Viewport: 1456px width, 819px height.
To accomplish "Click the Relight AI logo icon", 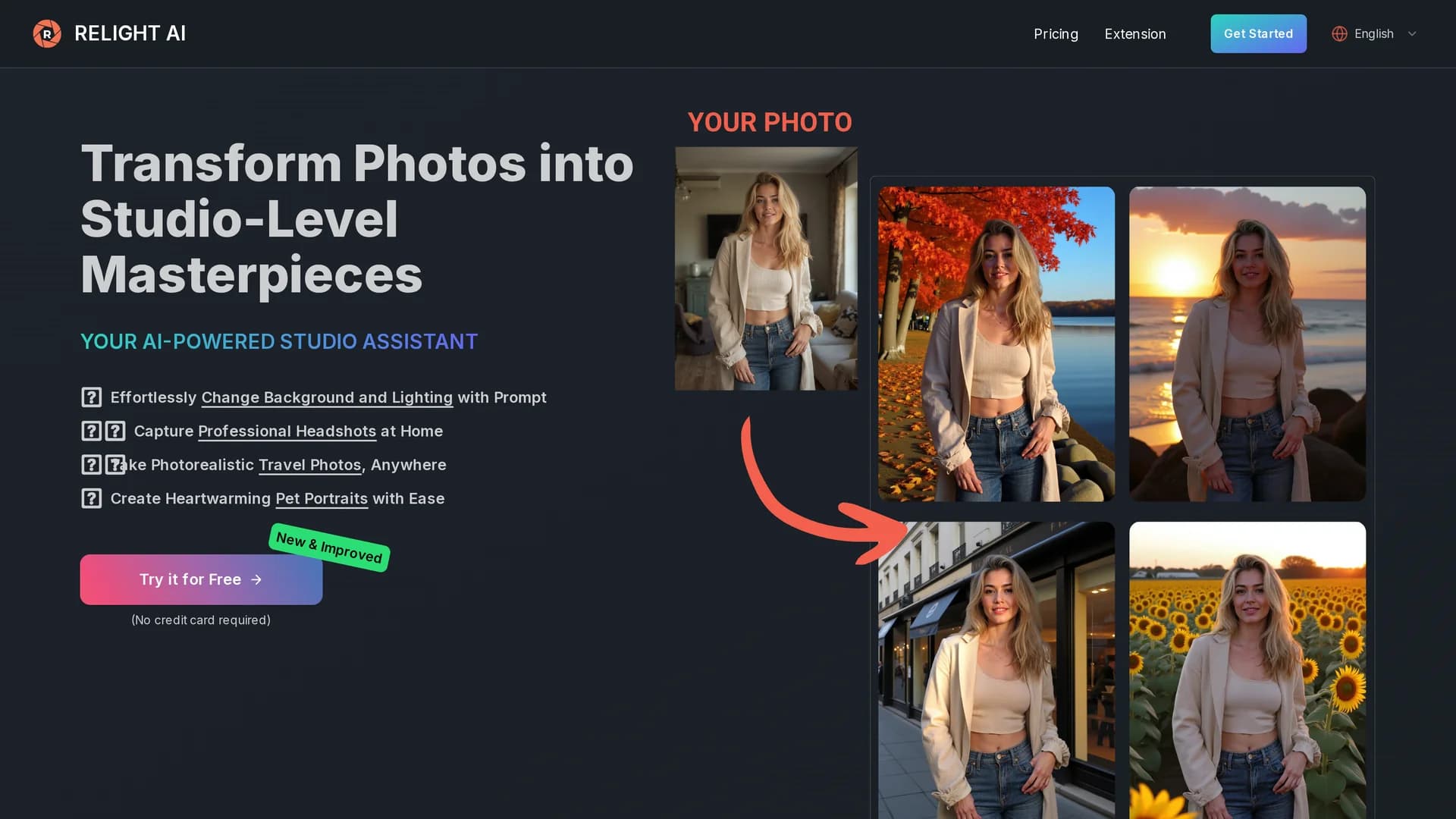I will pyautogui.click(x=47, y=33).
